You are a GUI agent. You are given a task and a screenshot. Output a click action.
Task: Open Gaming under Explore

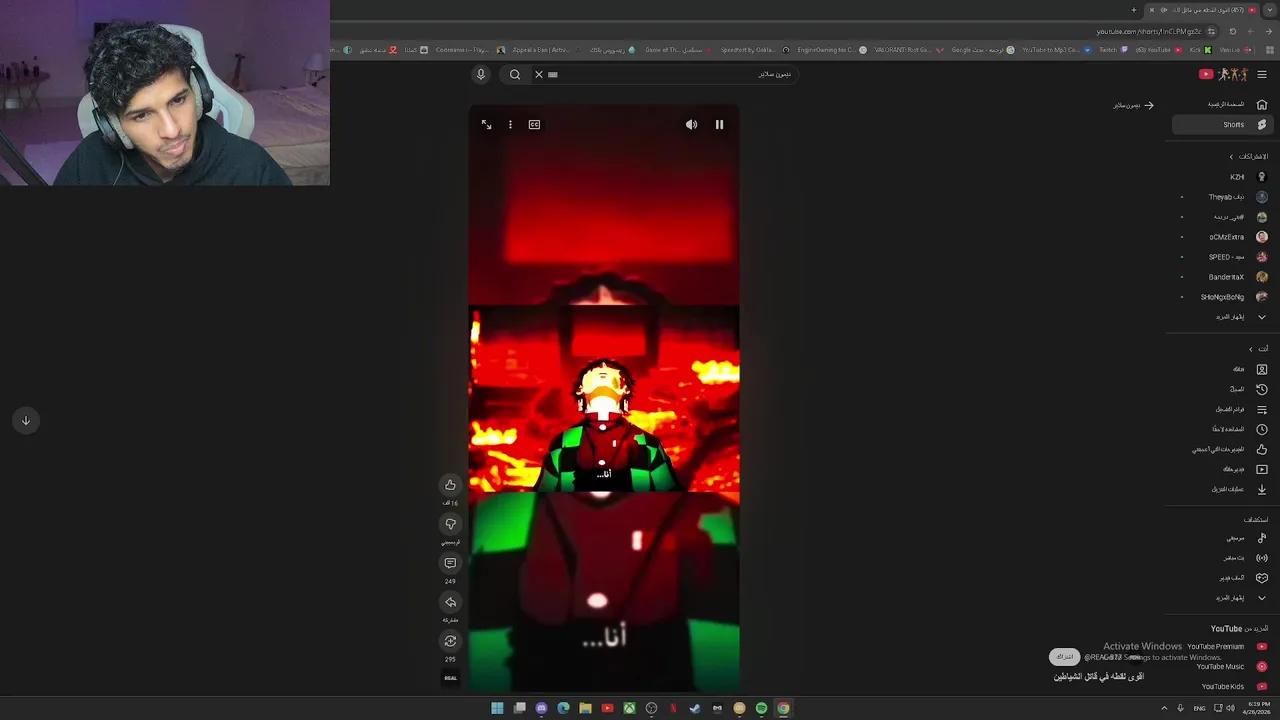coord(1225,578)
